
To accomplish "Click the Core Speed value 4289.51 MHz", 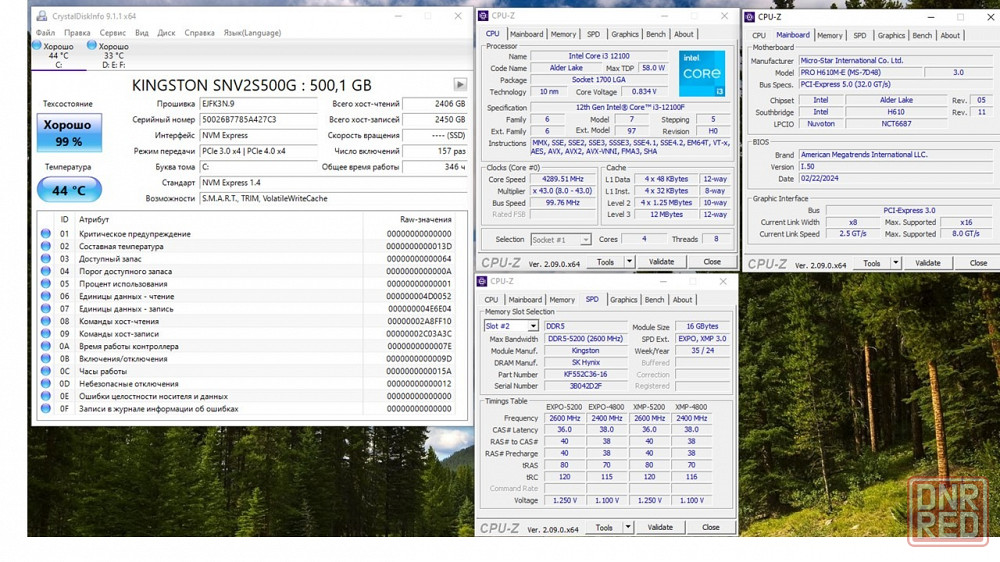I will point(562,179).
